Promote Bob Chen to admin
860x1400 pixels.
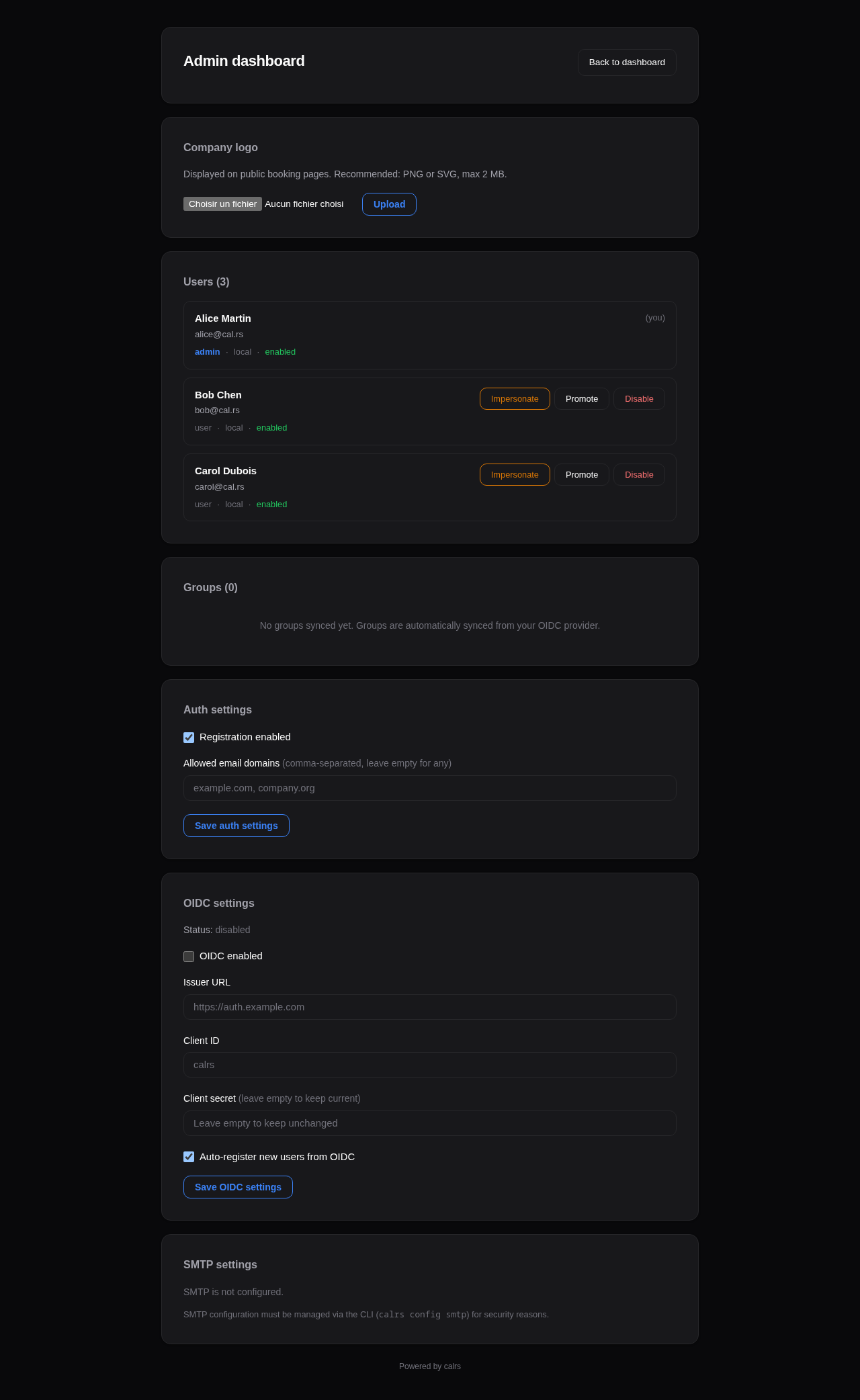[581, 398]
